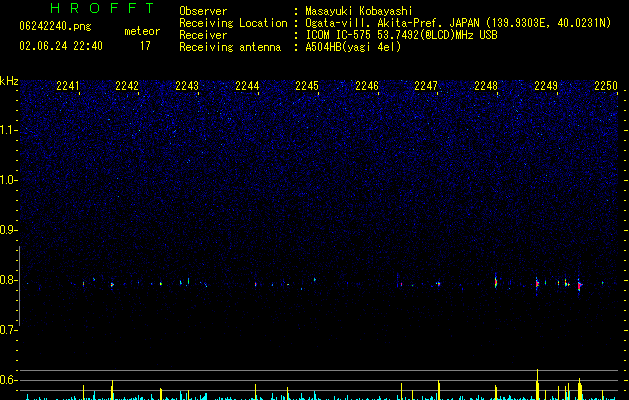629x400 pixels.
Task: Click the gray vertical frequency range bar
Action: (20, 286)
